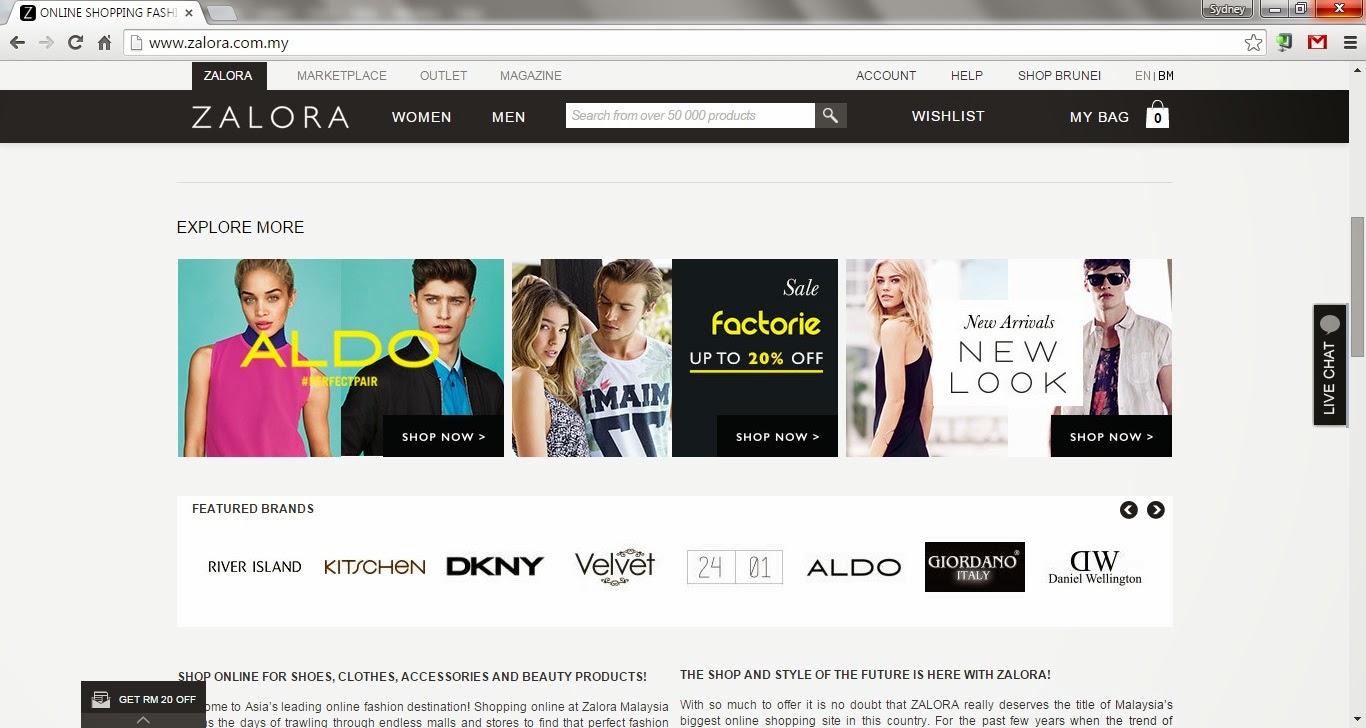The image size is (1366, 728).
Task: Open the HELP link
Action: coord(967,76)
